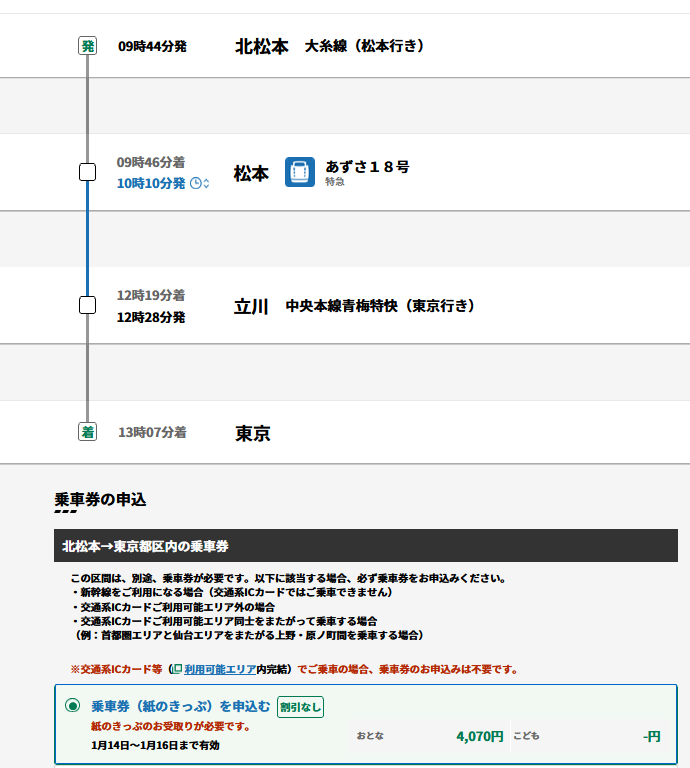This screenshot has width=690, height=768.
Task: Click the 北松本 station name
Action: [262, 47]
